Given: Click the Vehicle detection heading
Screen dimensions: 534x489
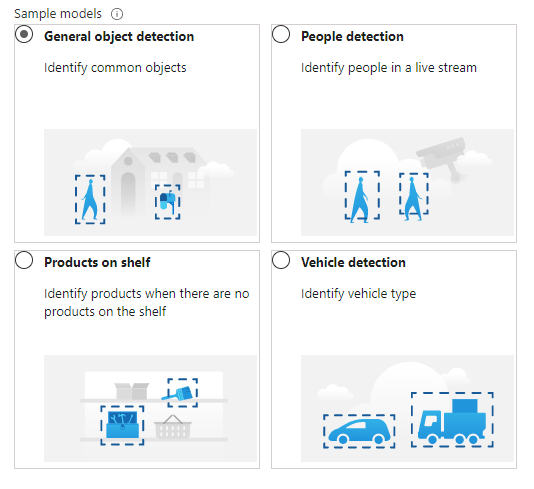Looking at the screenshot, I should click(353, 262).
